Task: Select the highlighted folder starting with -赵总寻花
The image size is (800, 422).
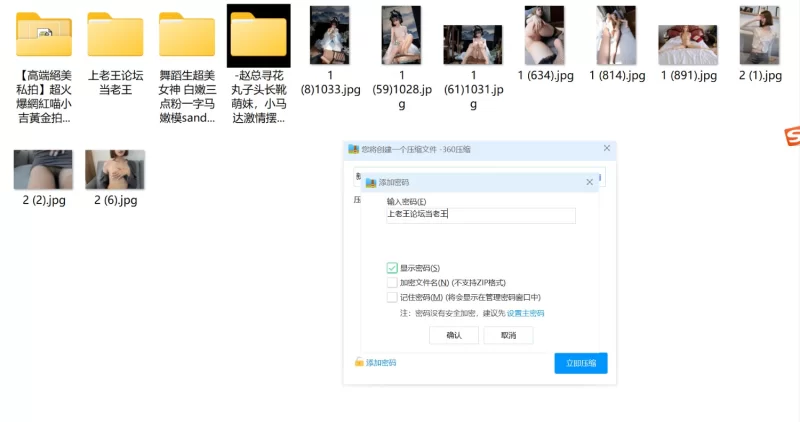Action: (259, 36)
